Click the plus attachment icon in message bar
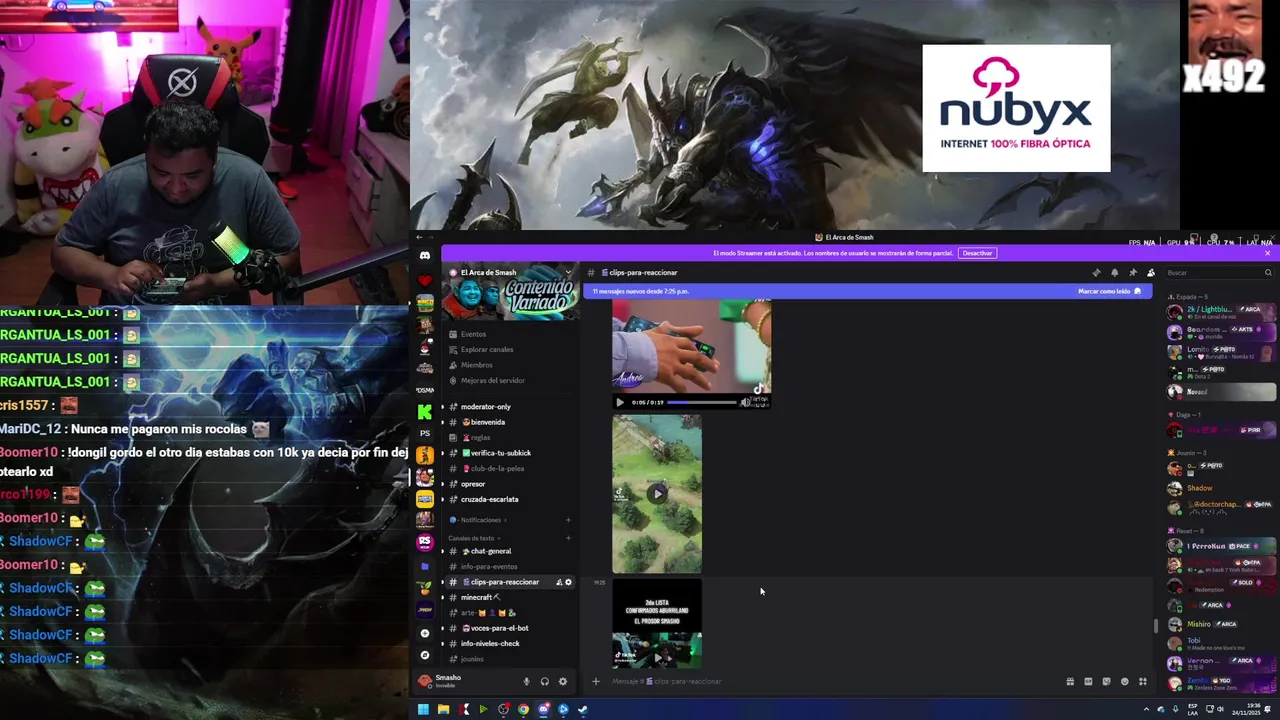Viewport: 1280px width, 720px height. click(x=595, y=681)
